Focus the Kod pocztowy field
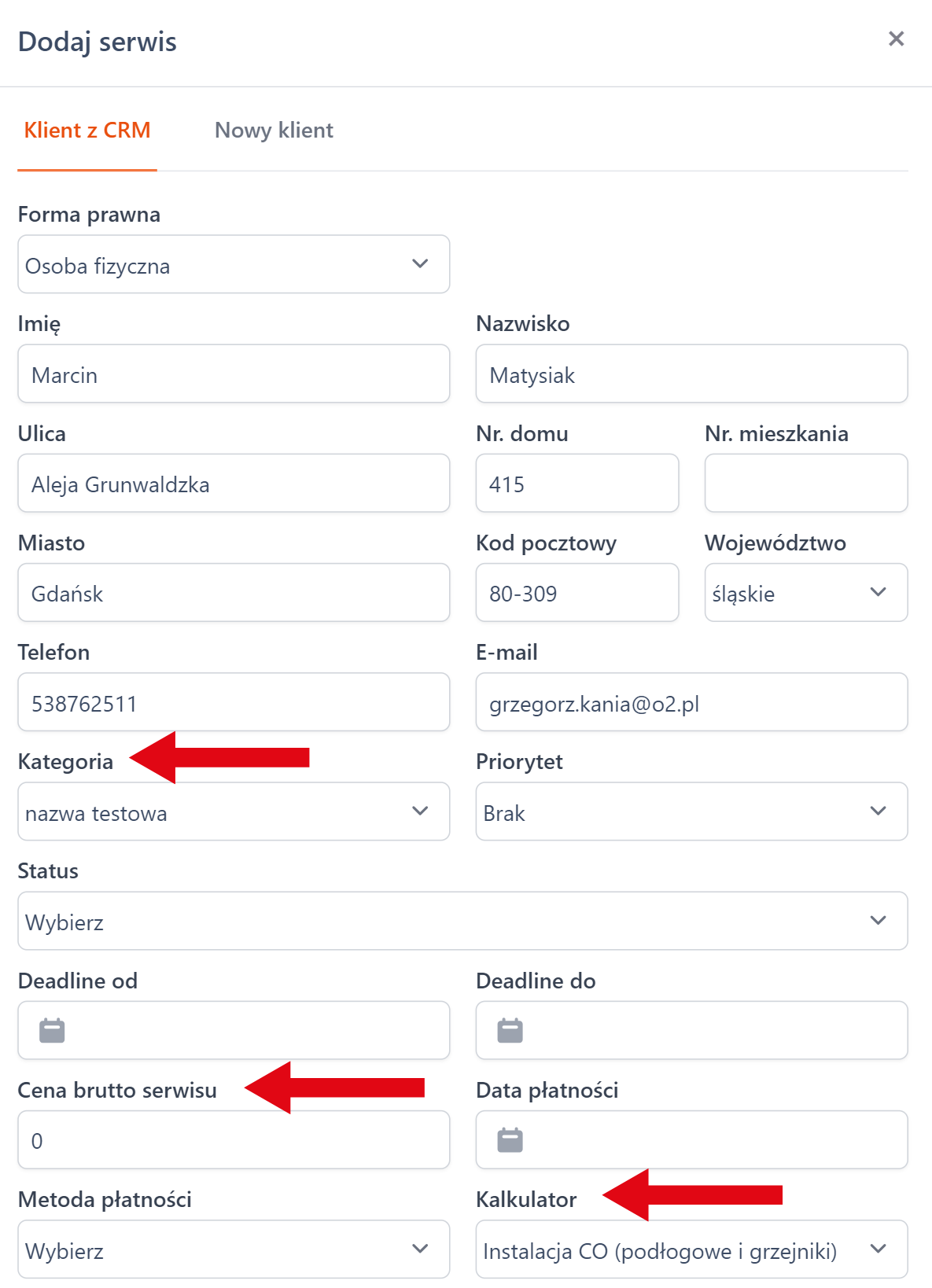932x1288 pixels. 577,593
